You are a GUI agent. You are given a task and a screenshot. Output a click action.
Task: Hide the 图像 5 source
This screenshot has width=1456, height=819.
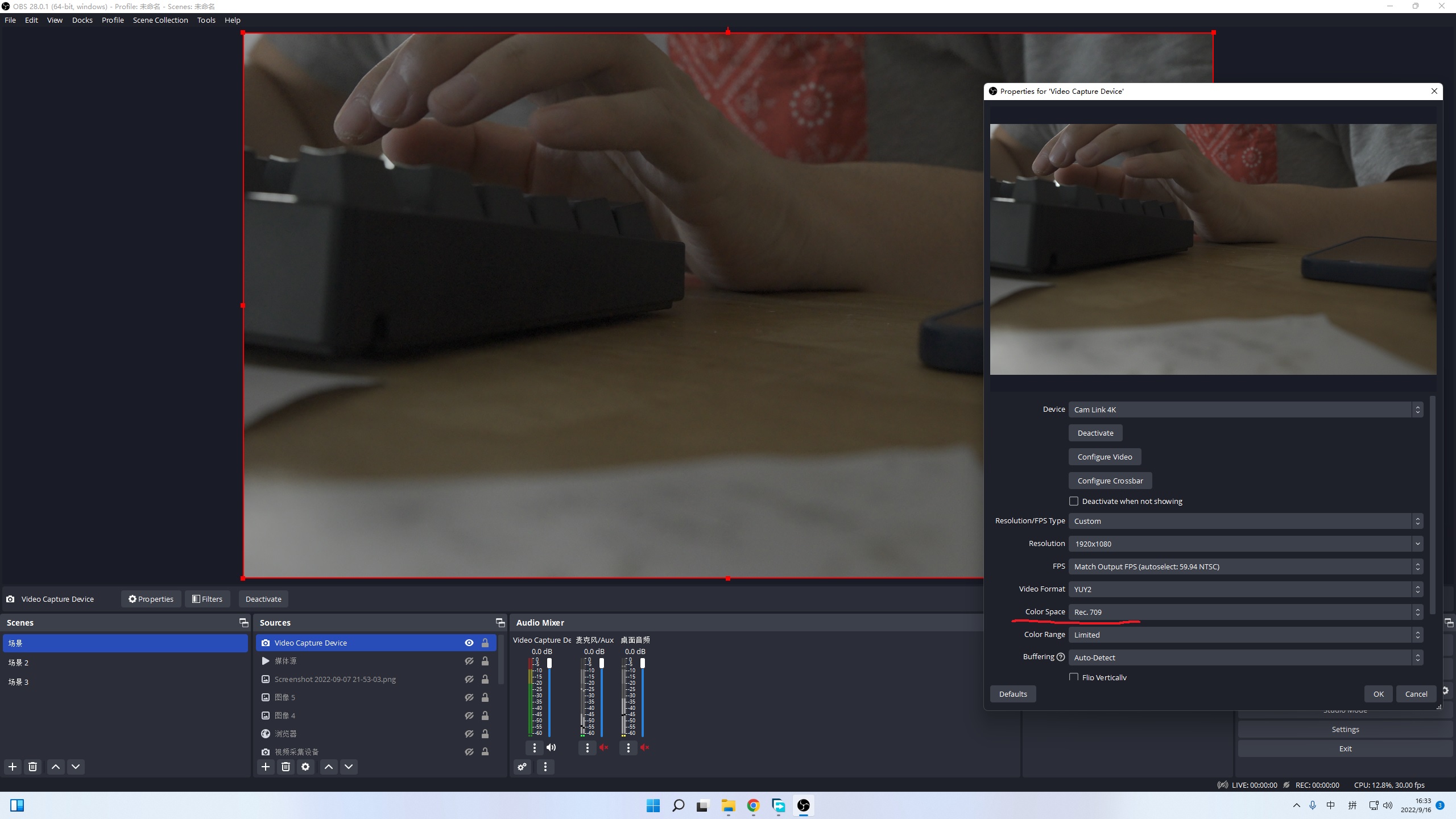[x=469, y=697]
